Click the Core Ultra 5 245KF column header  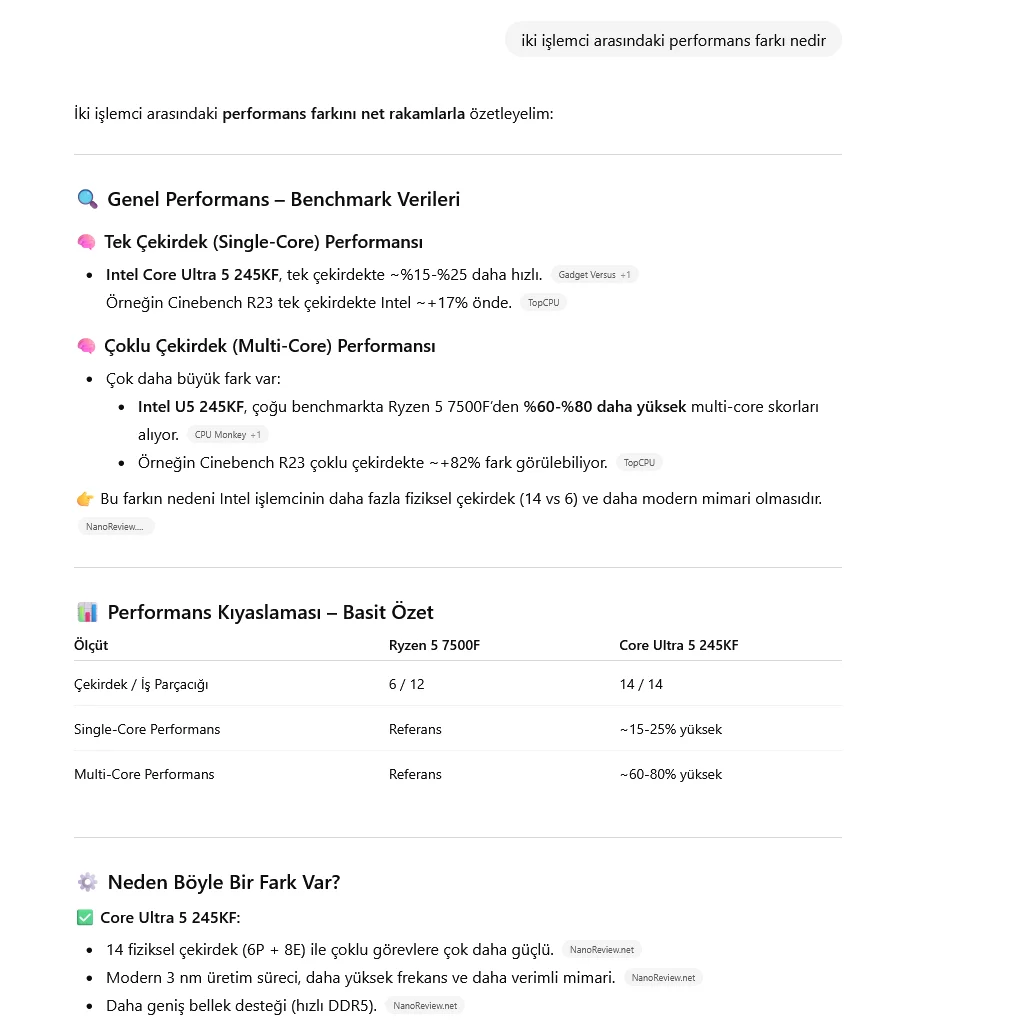point(678,646)
